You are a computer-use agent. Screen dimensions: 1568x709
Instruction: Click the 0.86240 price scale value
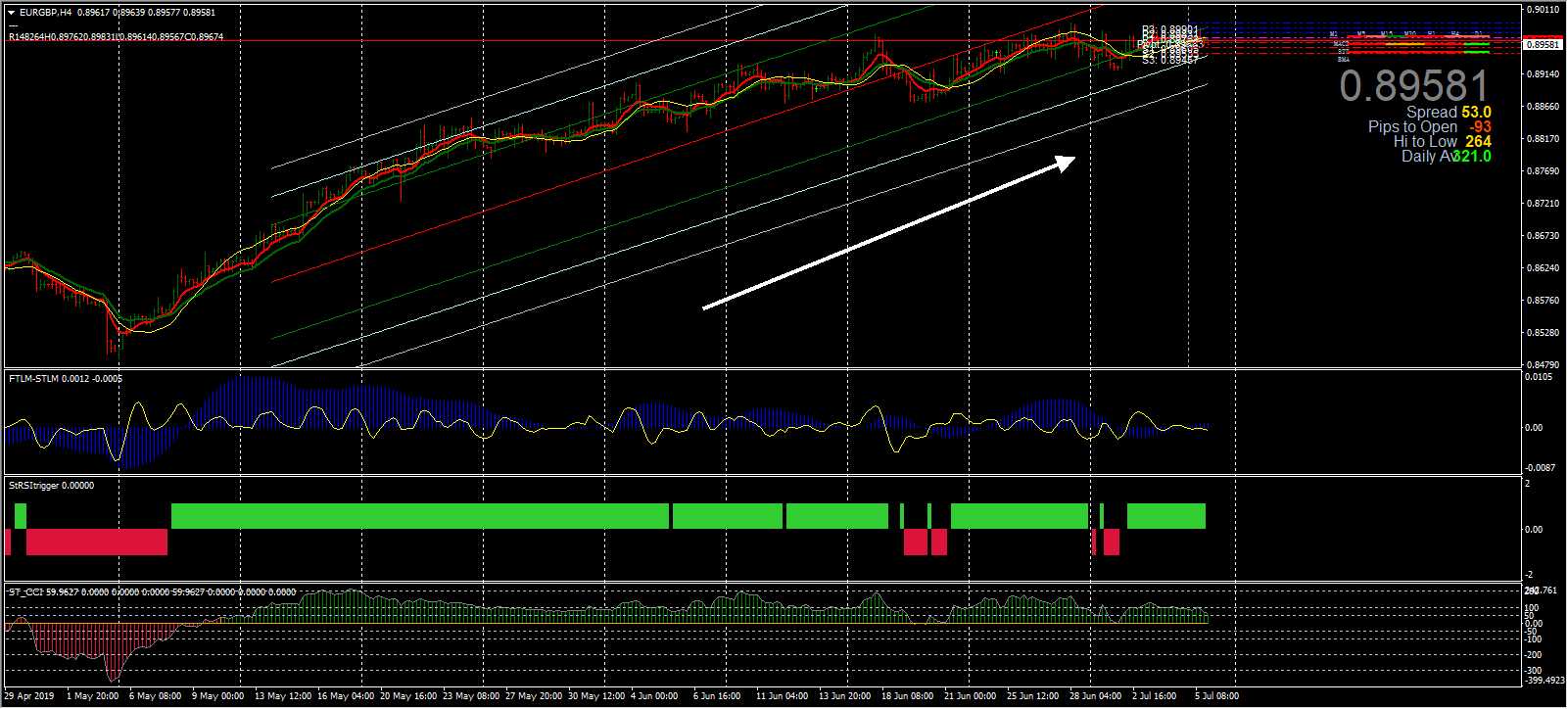pos(1544,268)
